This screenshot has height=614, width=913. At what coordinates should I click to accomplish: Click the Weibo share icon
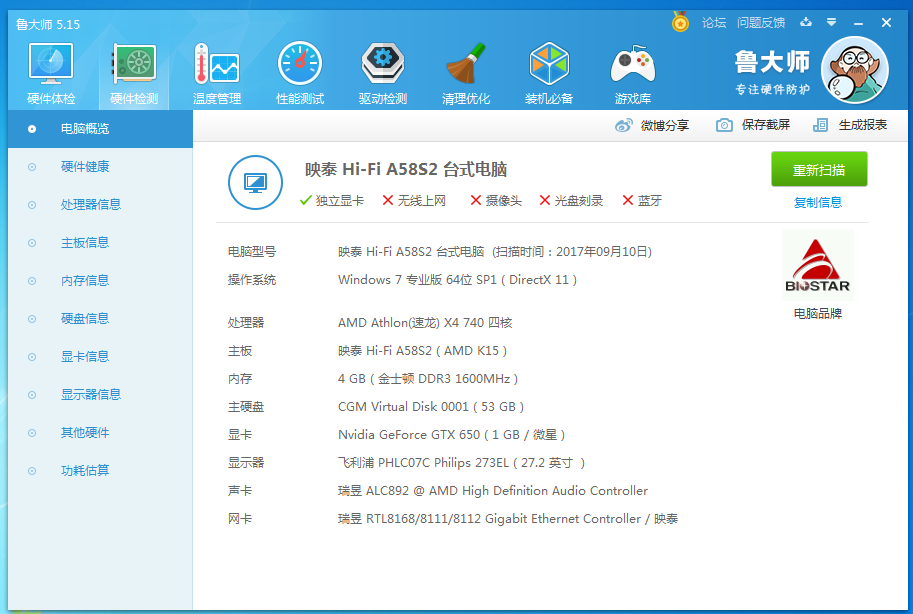pos(624,125)
